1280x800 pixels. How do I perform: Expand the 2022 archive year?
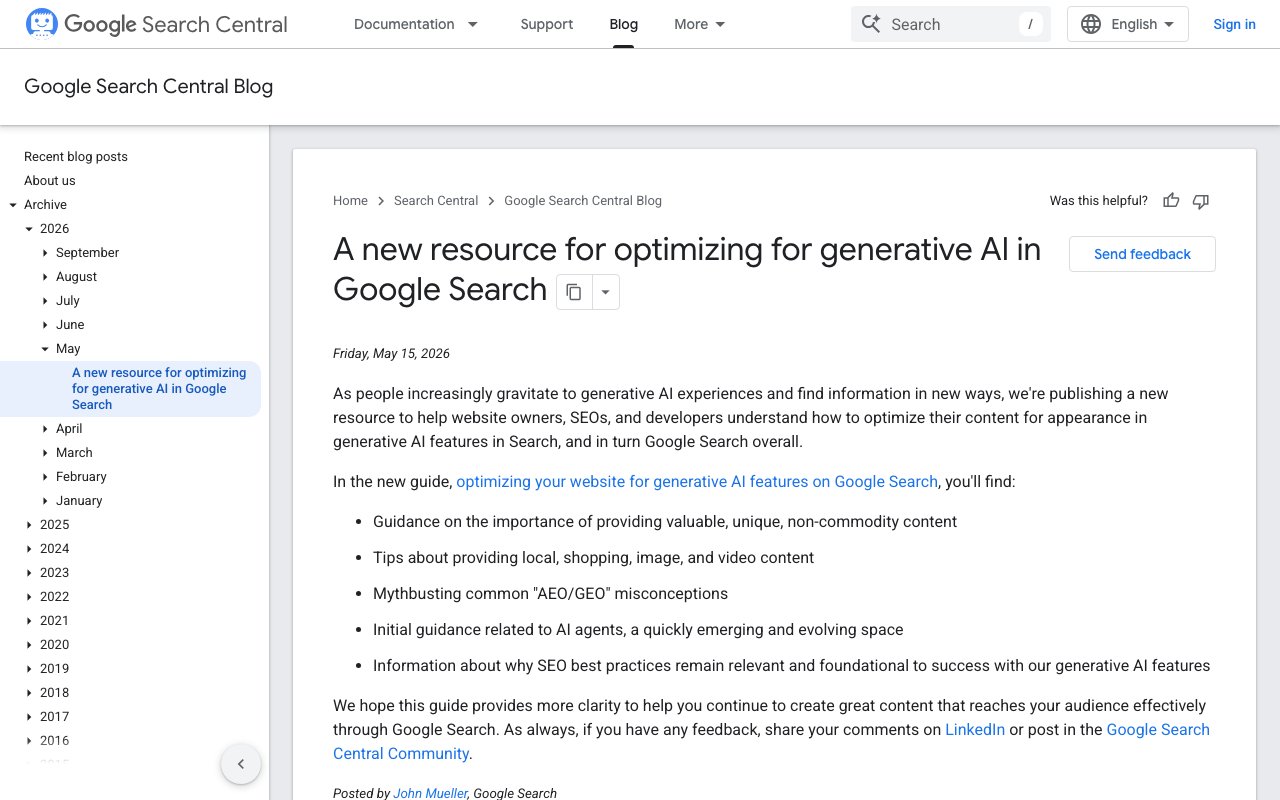click(x=29, y=597)
